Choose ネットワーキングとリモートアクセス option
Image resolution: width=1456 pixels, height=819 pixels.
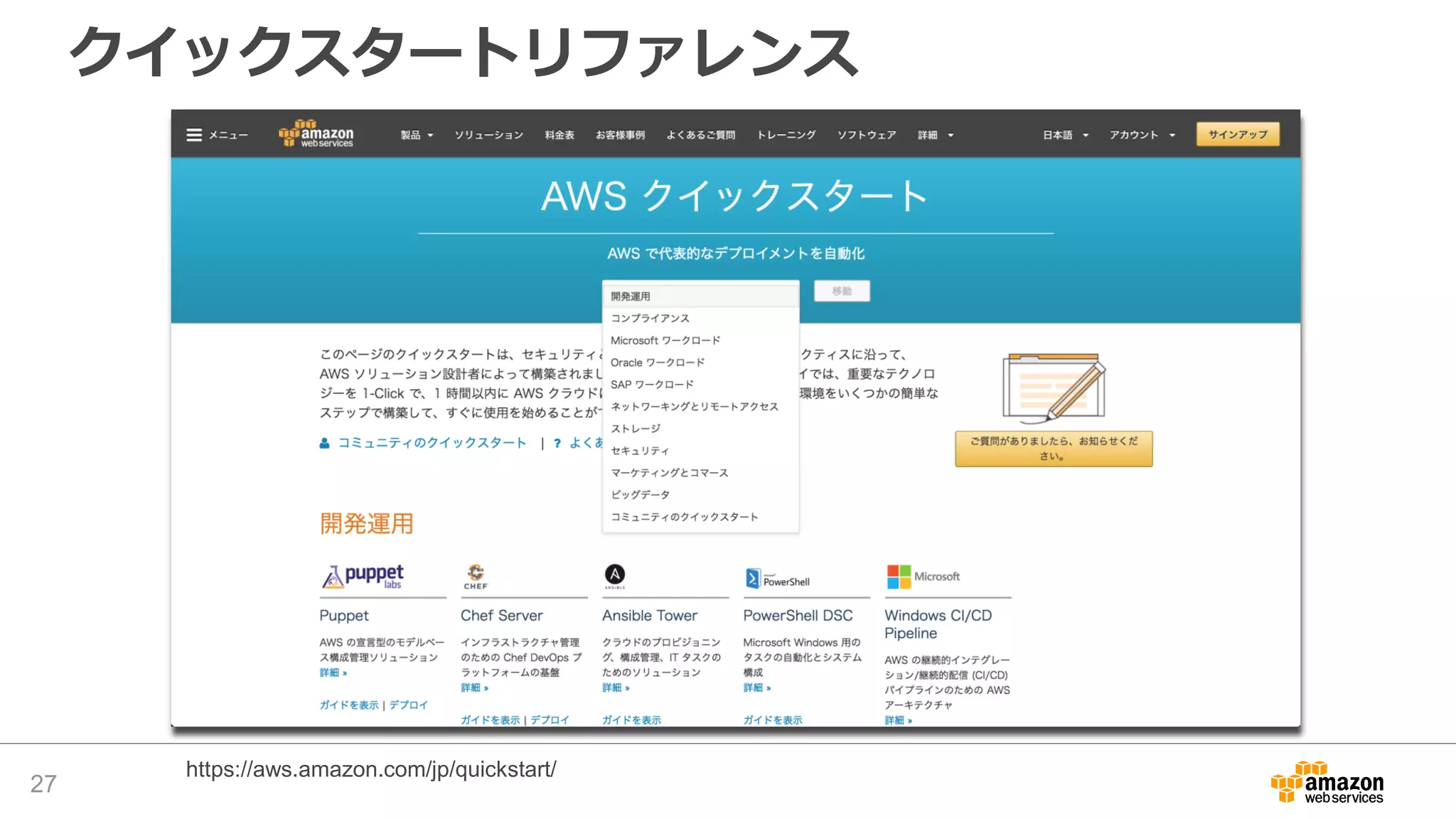[700, 406]
